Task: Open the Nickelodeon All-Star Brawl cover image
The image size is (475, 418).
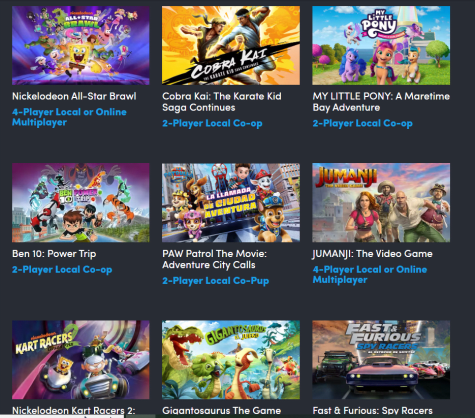Action: coord(81,45)
